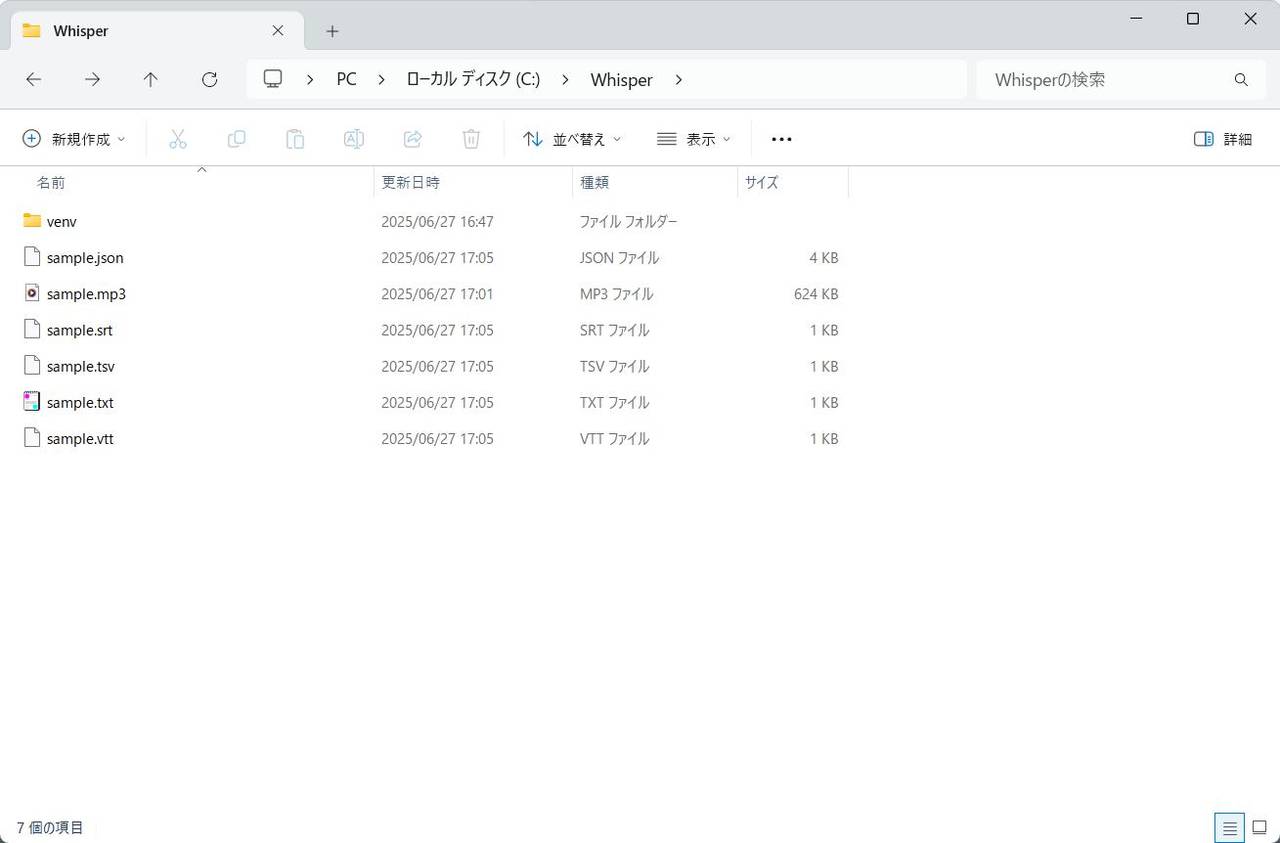The height and width of the screenshot is (843, 1280).
Task: Select sample.srt file name
Action: (x=80, y=330)
